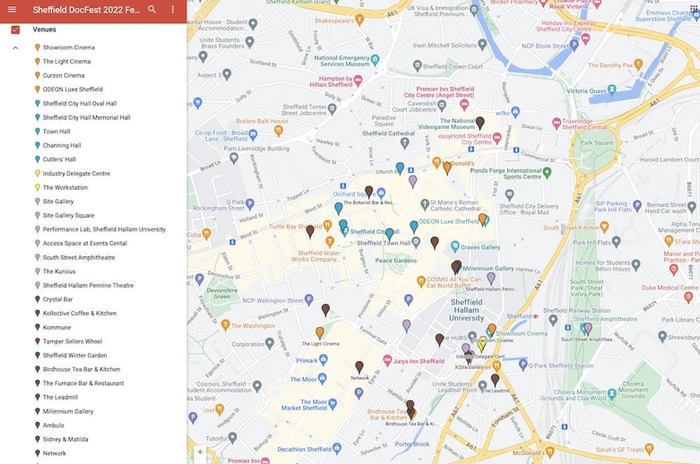Click Crystal Bar in the list
The height and width of the screenshot is (464, 700).
(58, 299)
